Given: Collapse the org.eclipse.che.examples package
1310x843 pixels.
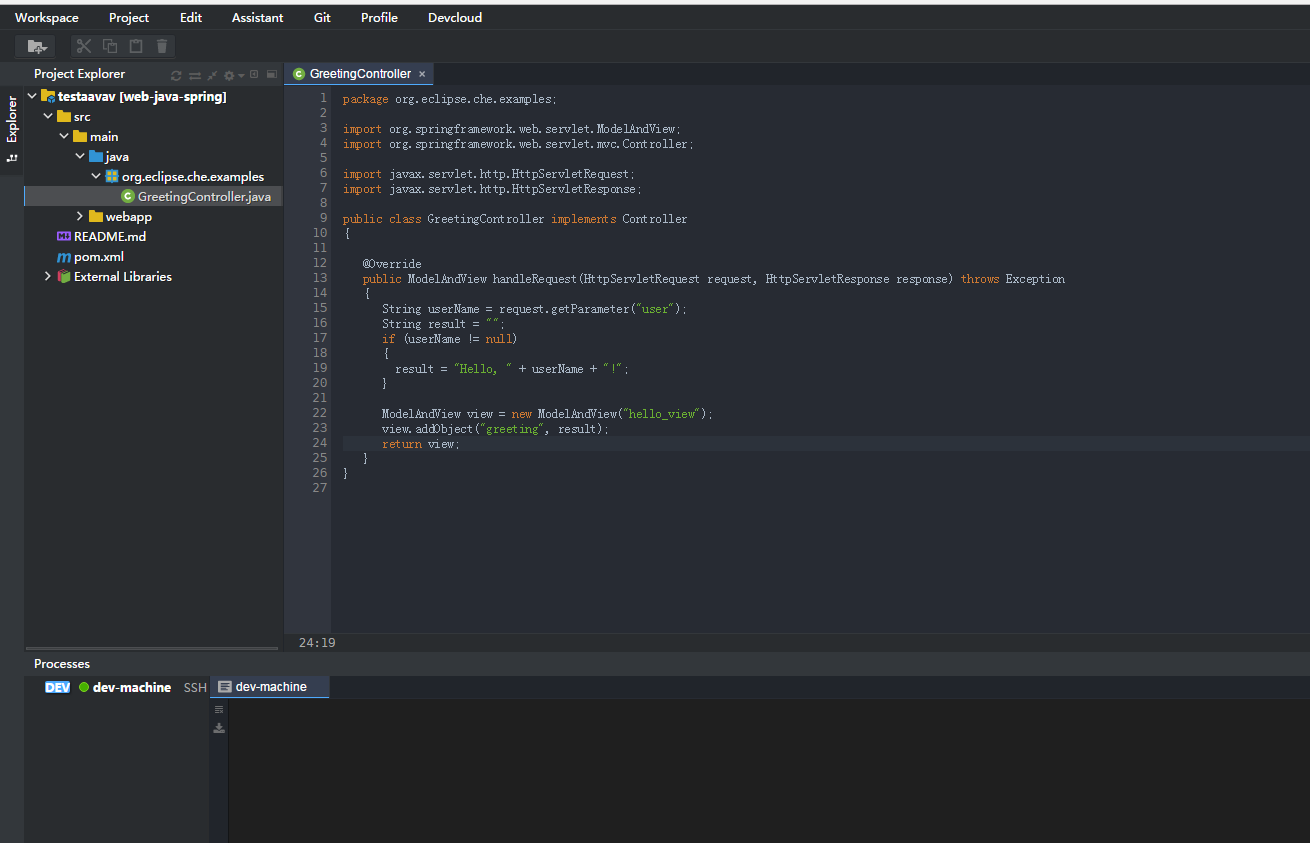Looking at the screenshot, I should [x=96, y=177].
